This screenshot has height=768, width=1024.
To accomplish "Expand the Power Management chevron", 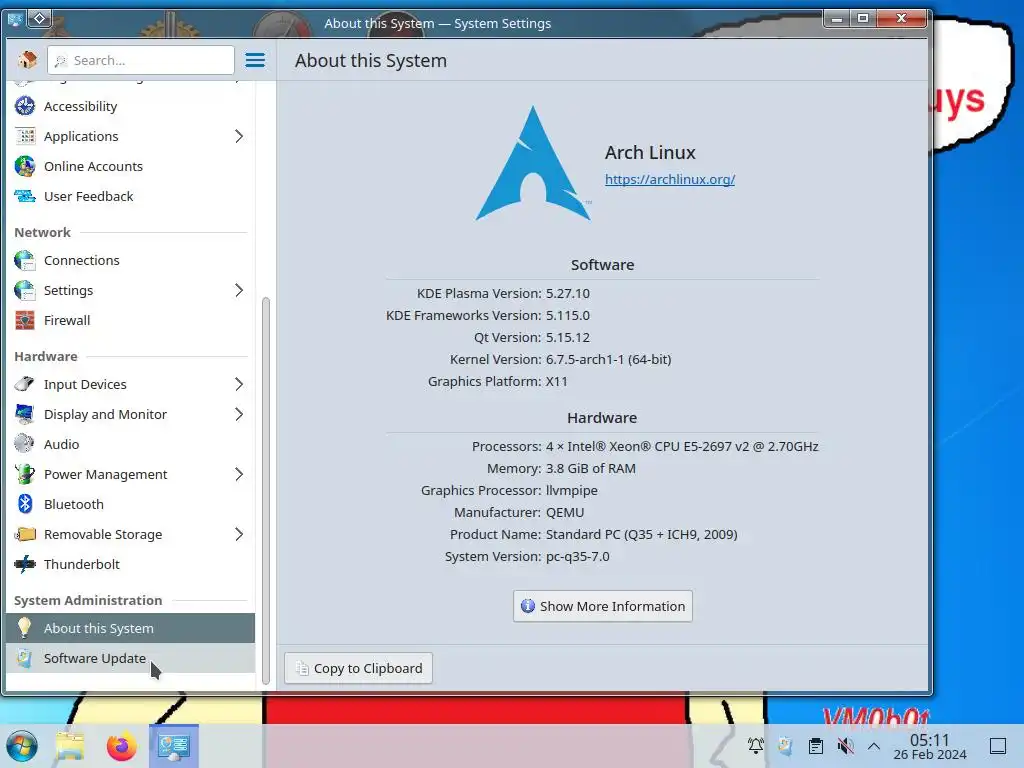I will pyautogui.click(x=239, y=474).
